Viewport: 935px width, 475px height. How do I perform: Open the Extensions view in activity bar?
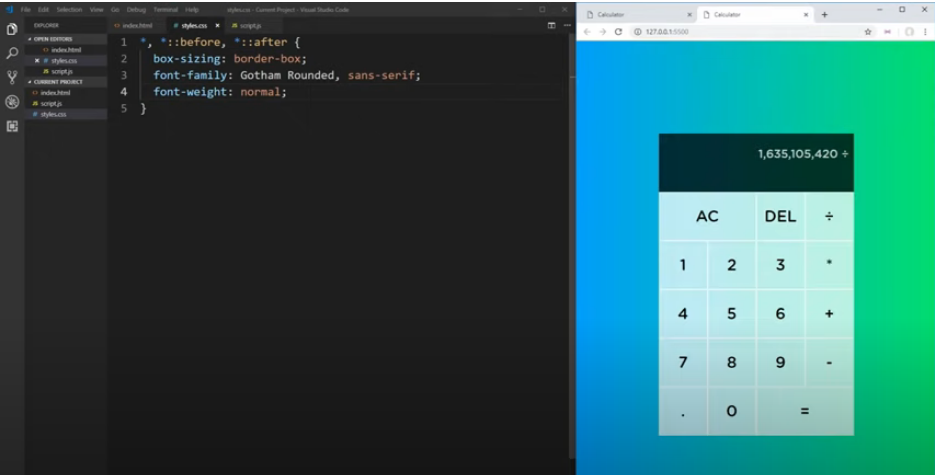tap(12, 126)
